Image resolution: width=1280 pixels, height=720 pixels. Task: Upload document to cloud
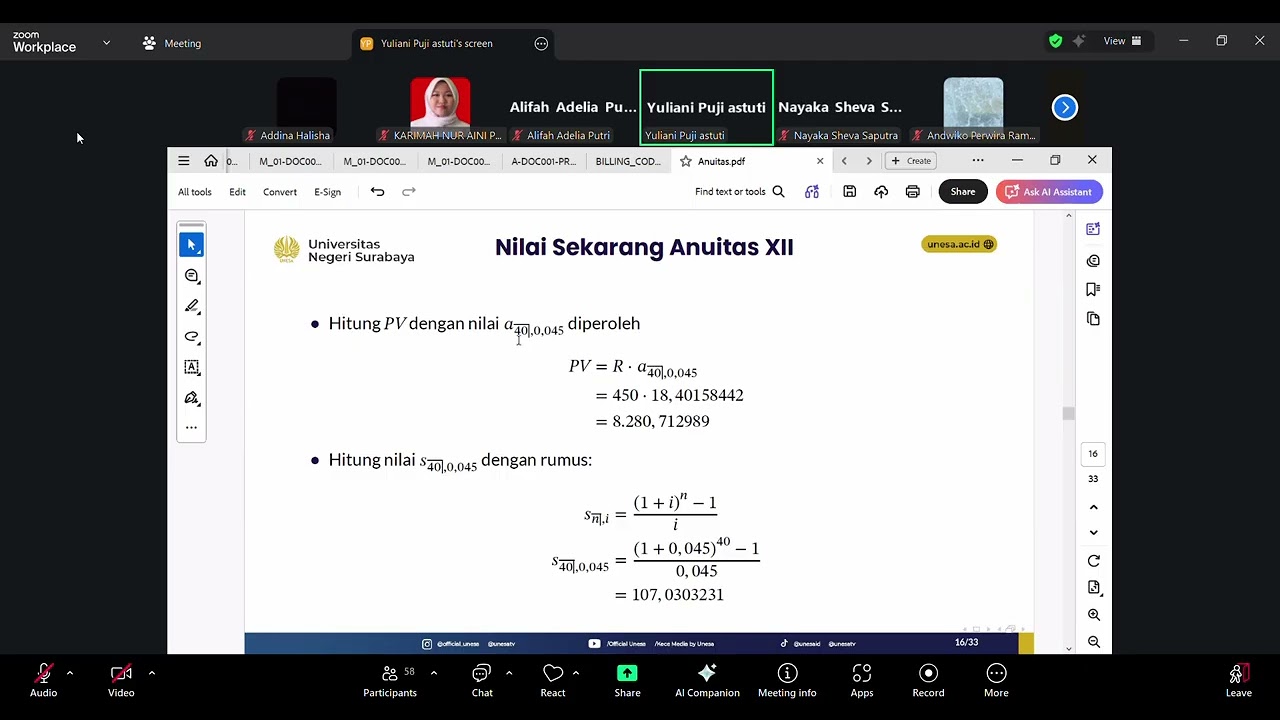[x=881, y=192]
